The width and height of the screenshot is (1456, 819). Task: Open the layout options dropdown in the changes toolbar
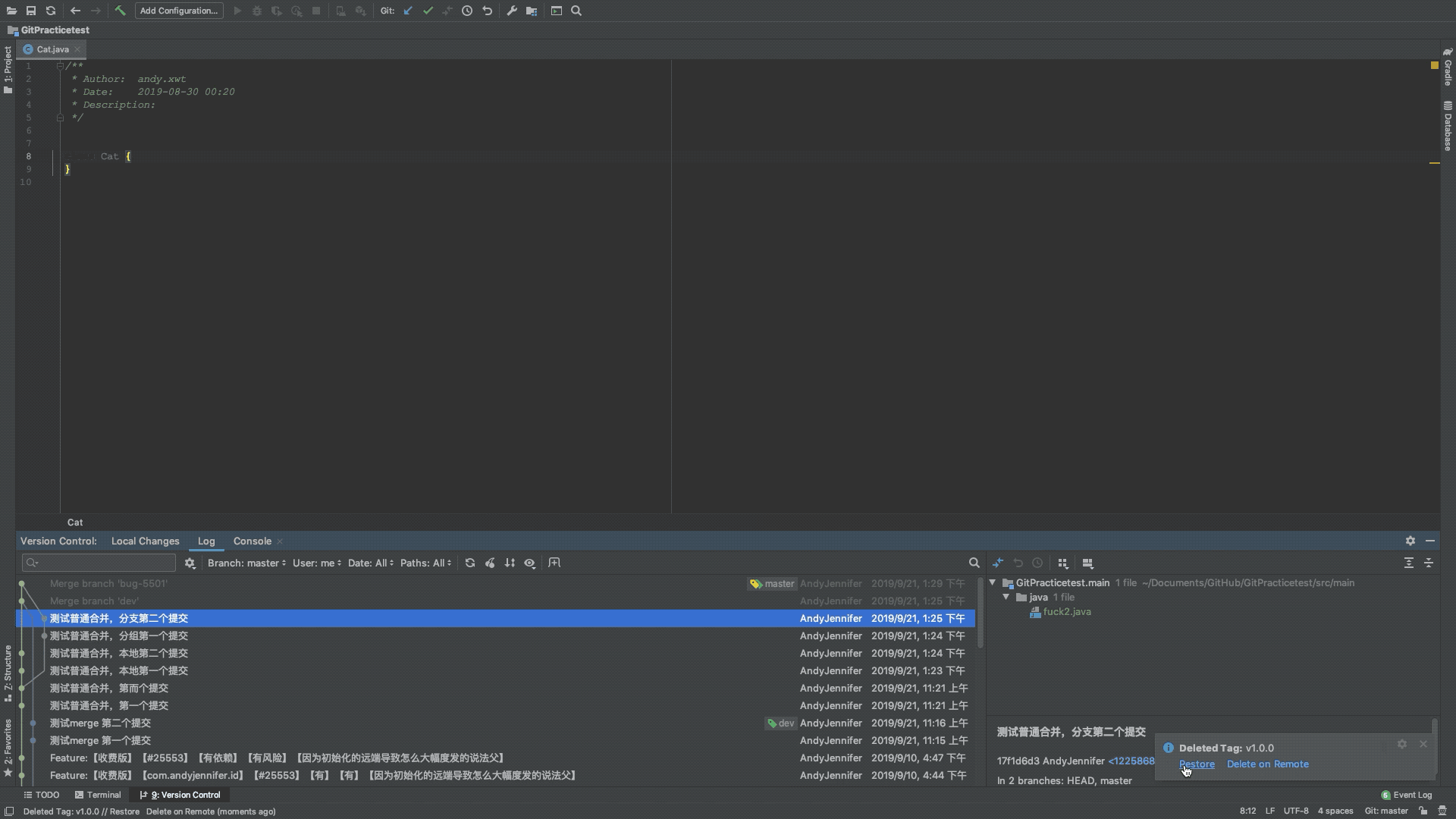coord(1087,563)
